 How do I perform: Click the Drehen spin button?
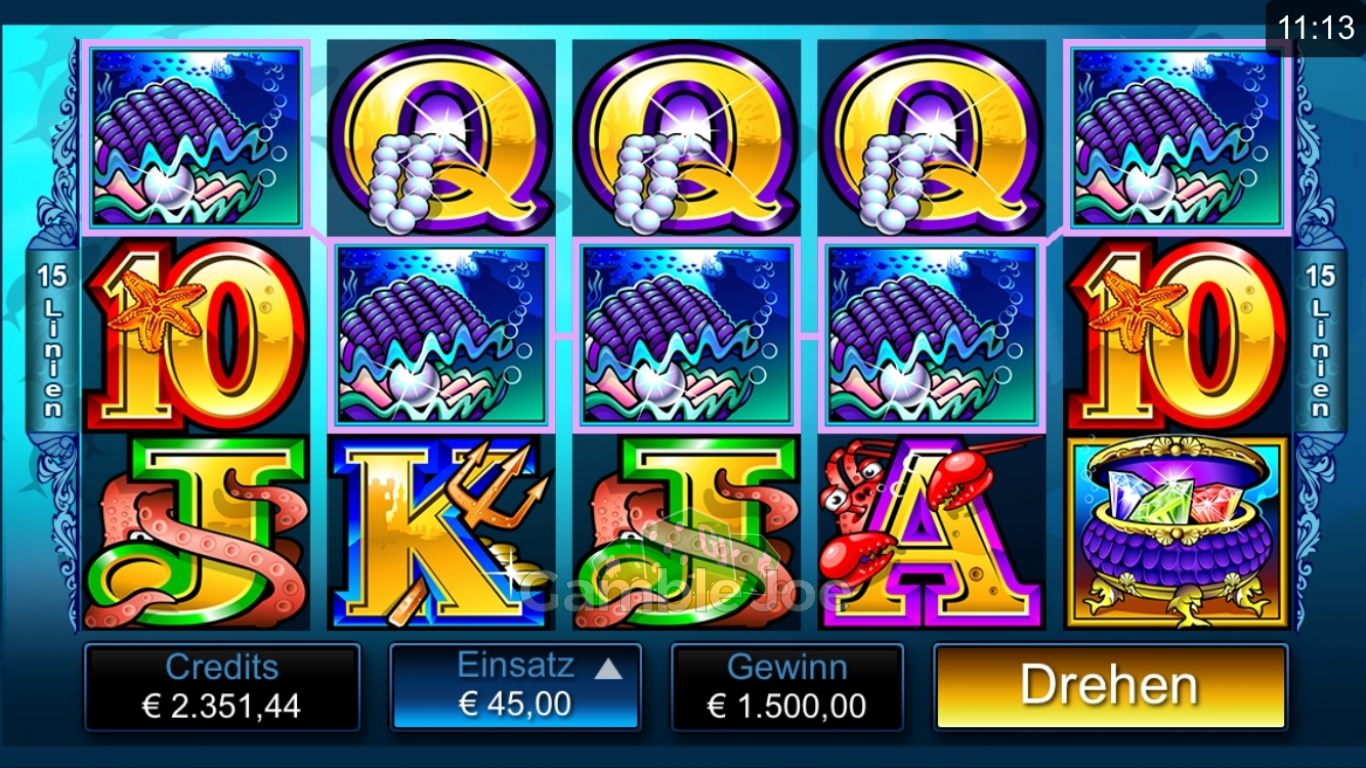[1110, 687]
